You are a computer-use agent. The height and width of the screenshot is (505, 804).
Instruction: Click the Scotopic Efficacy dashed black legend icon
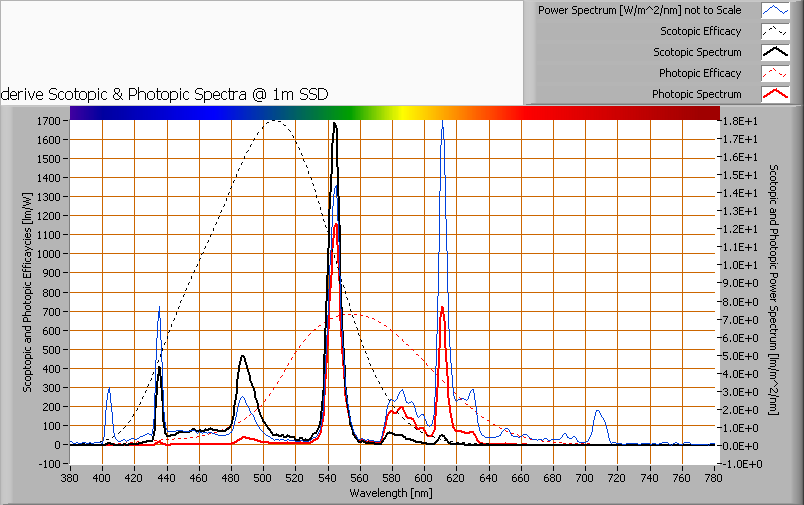(x=776, y=31)
